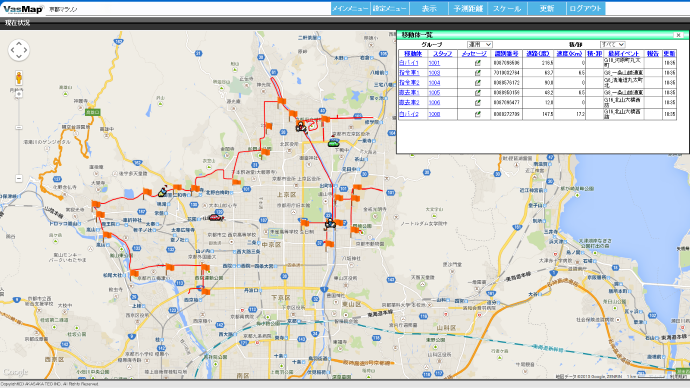The height and width of the screenshot is (388, 690).
Task: Click the red car marker on the map
Action: [x=215, y=217]
